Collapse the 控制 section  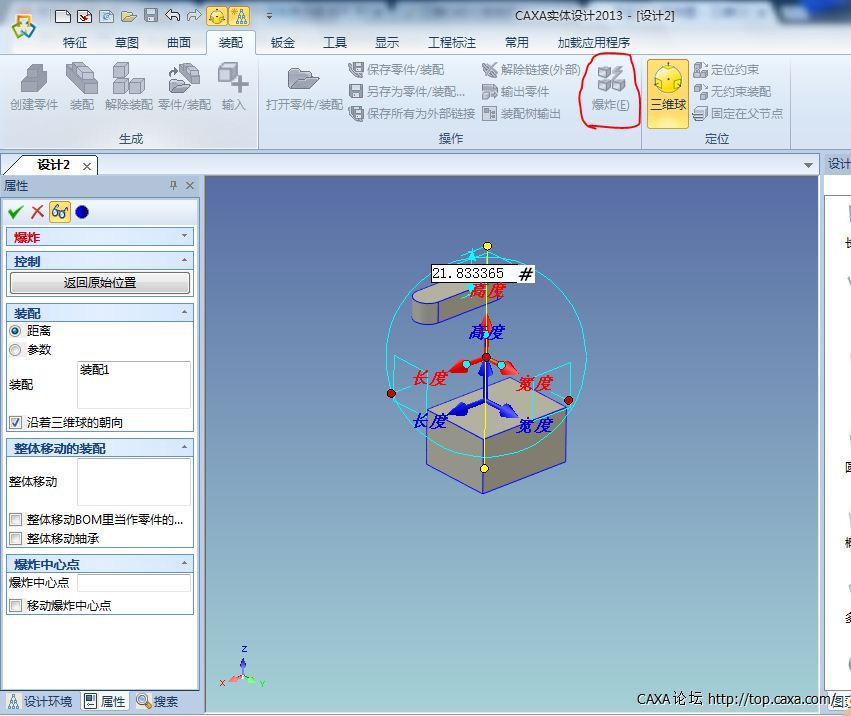click(x=184, y=261)
